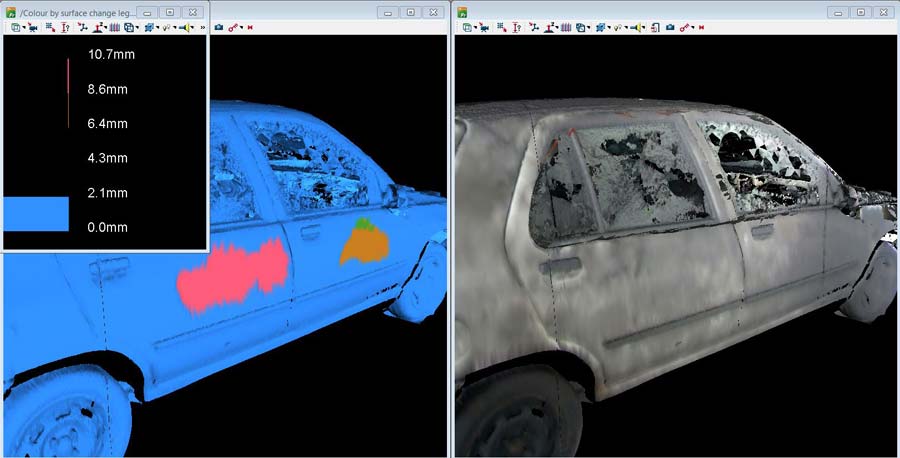Expand view type dropdown arrow in legend window
The height and width of the screenshot is (458, 900).
(x=24, y=28)
